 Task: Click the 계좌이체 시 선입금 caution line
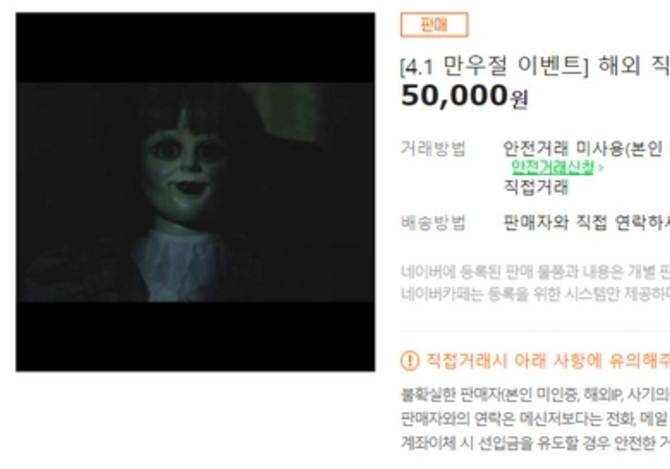[535, 443]
